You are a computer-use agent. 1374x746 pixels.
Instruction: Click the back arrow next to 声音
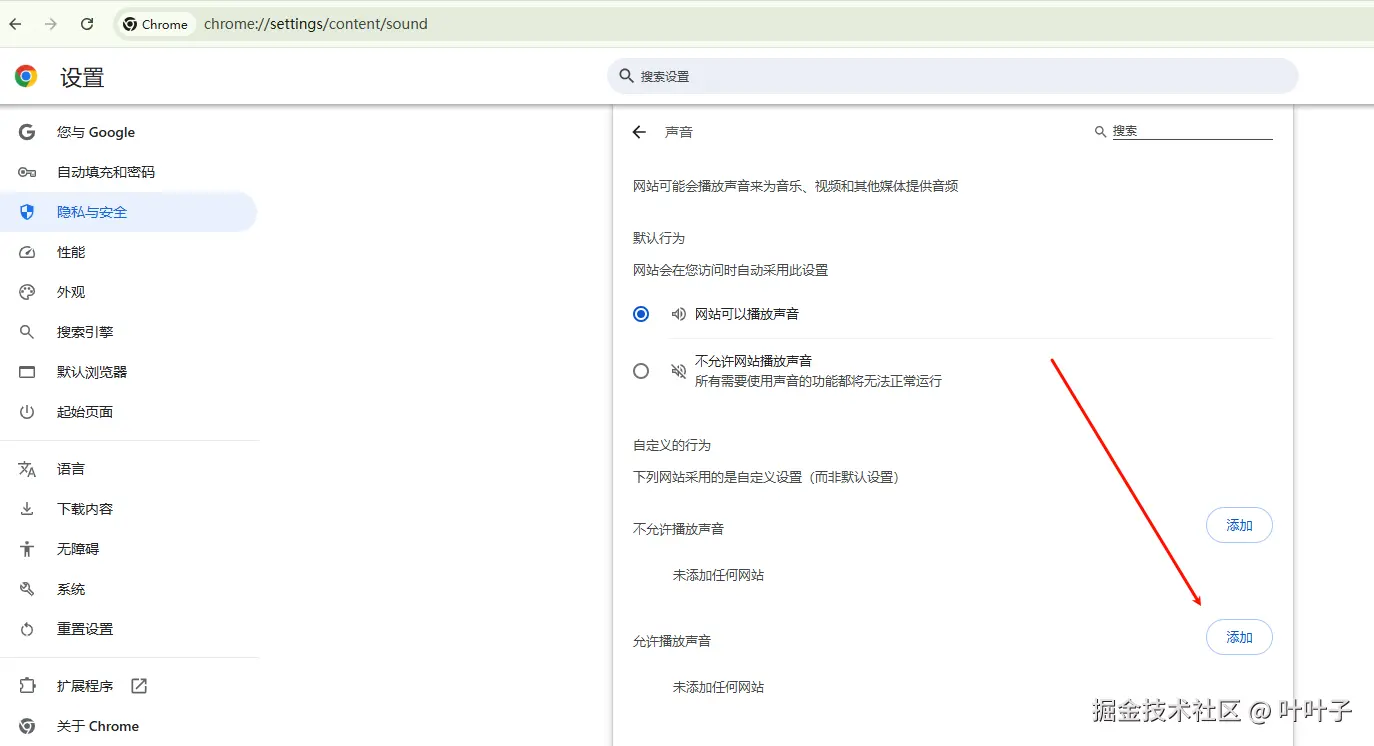[640, 132]
